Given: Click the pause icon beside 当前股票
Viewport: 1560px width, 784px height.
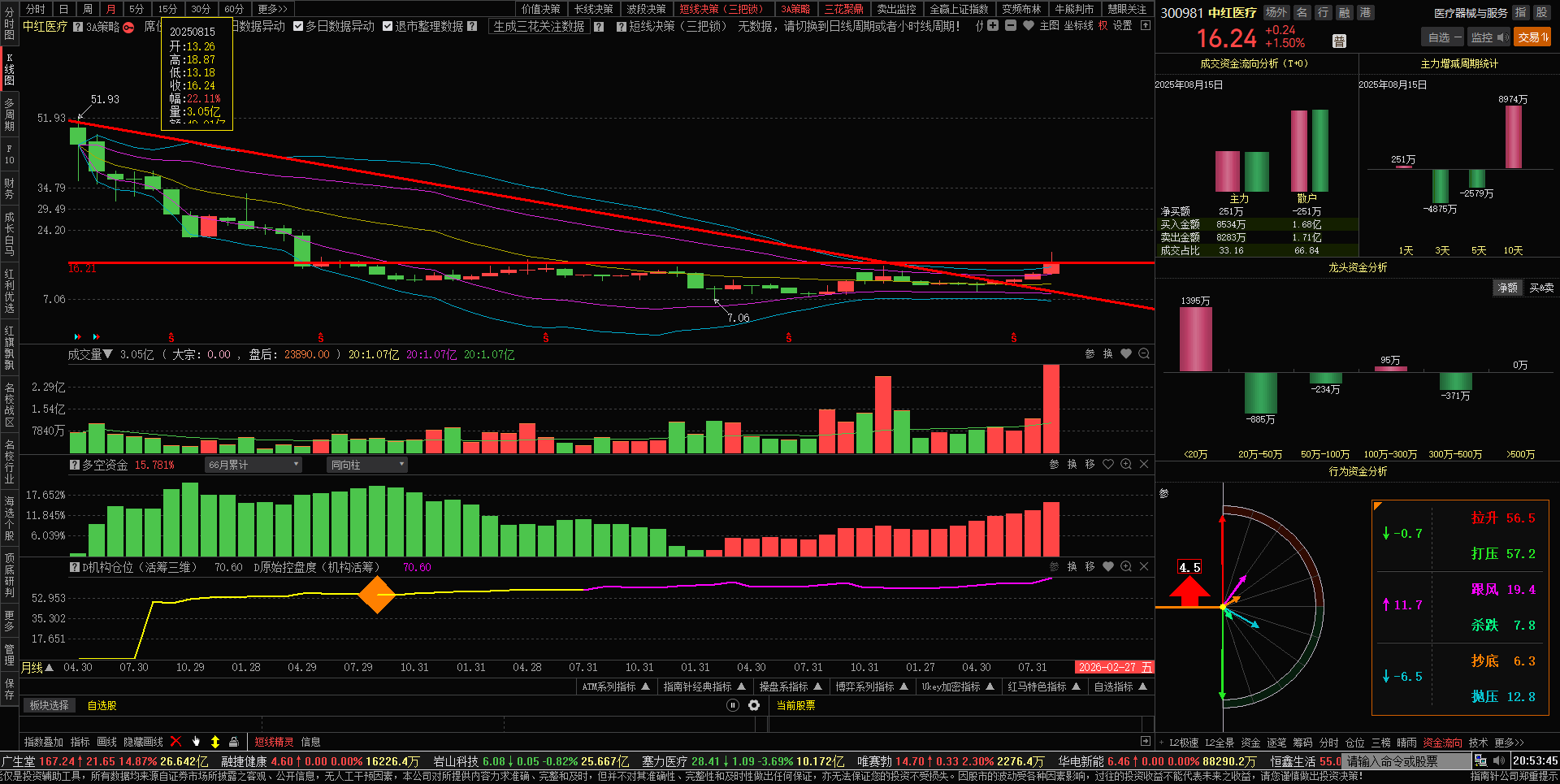Looking at the screenshot, I should [733, 705].
